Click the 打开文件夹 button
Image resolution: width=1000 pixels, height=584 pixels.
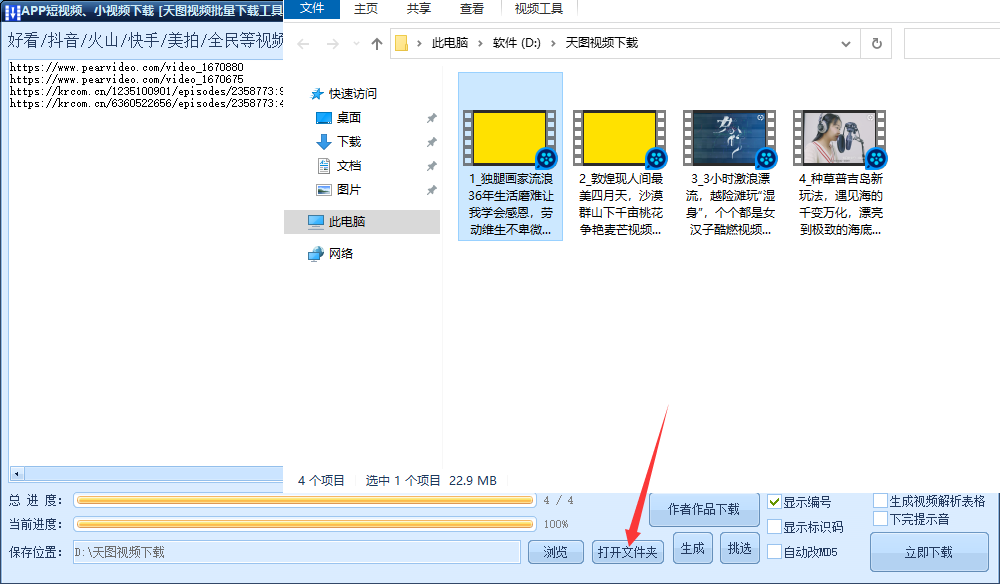[628, 552]
